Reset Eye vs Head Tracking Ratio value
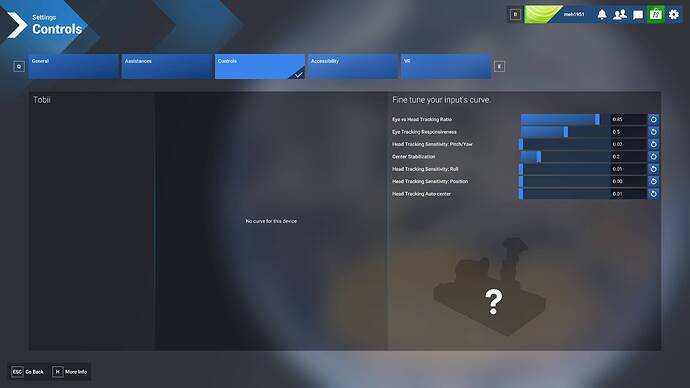Screen dimensions: 690x388 [x=653, y=119]
